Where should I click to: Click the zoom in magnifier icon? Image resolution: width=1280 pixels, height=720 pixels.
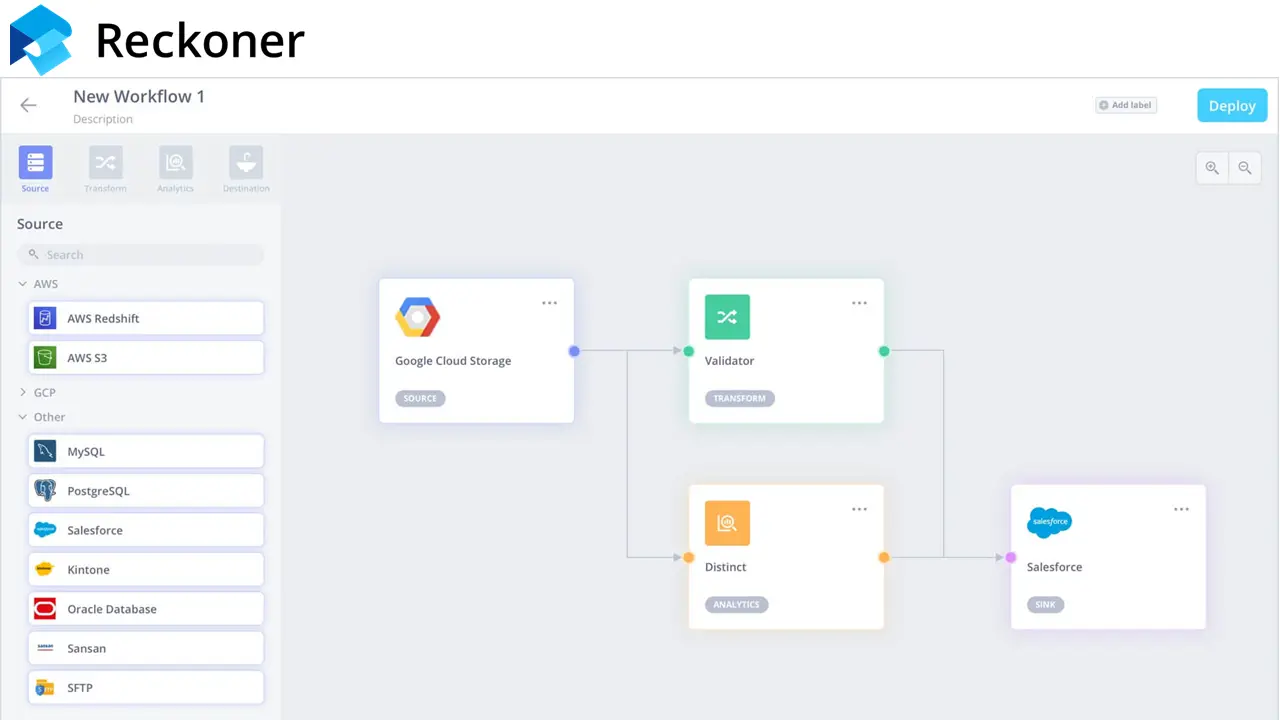[x=1212, y=167]
